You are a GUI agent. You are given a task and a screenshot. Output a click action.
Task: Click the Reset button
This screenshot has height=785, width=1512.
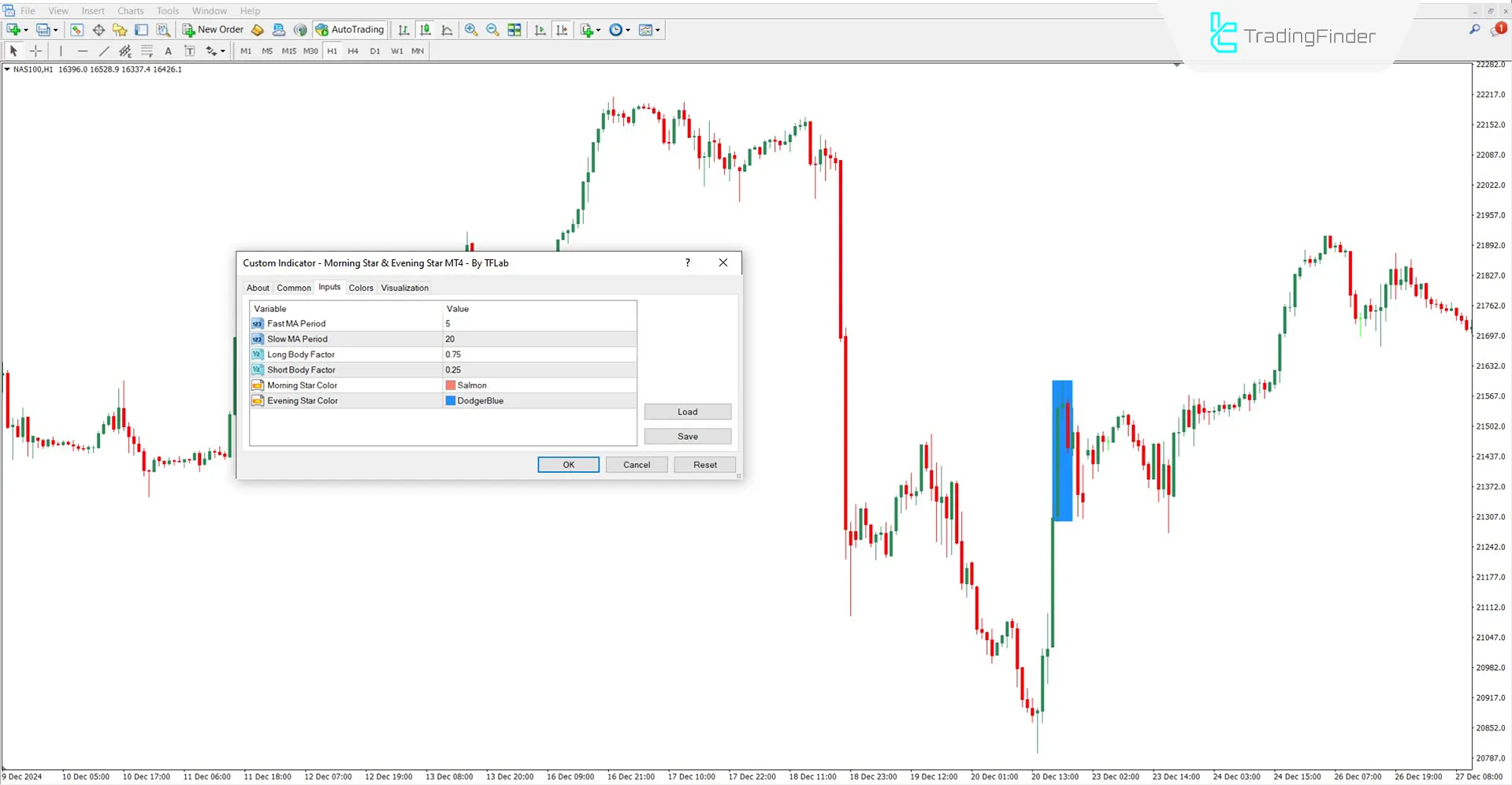click(704, 465)
